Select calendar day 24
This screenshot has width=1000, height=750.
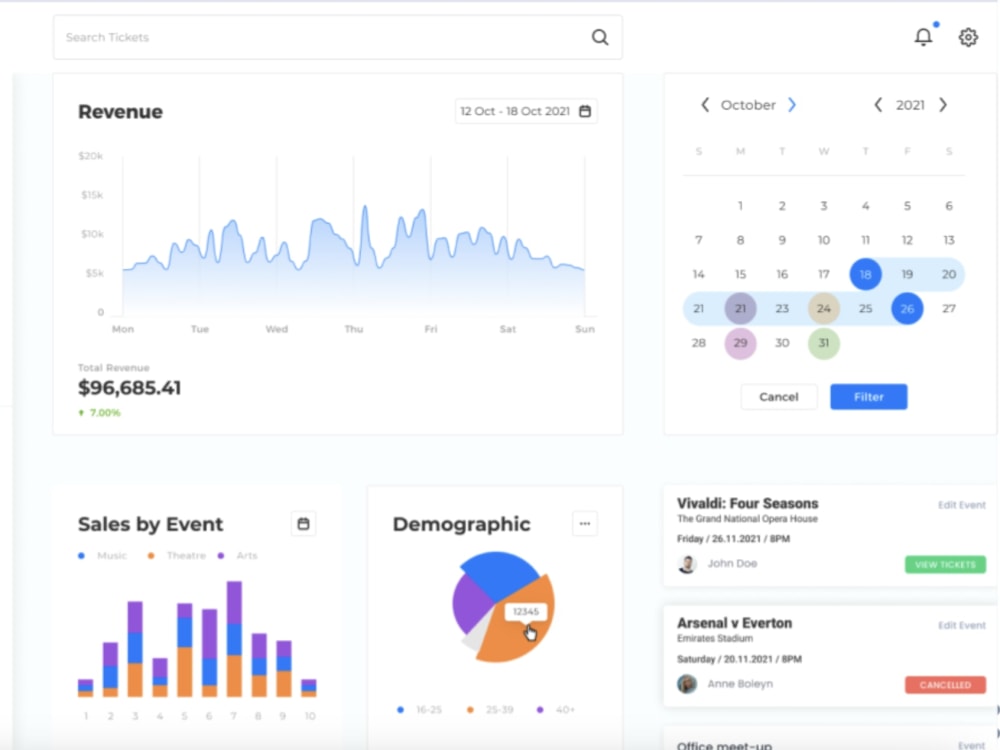(x=824, y=309)
